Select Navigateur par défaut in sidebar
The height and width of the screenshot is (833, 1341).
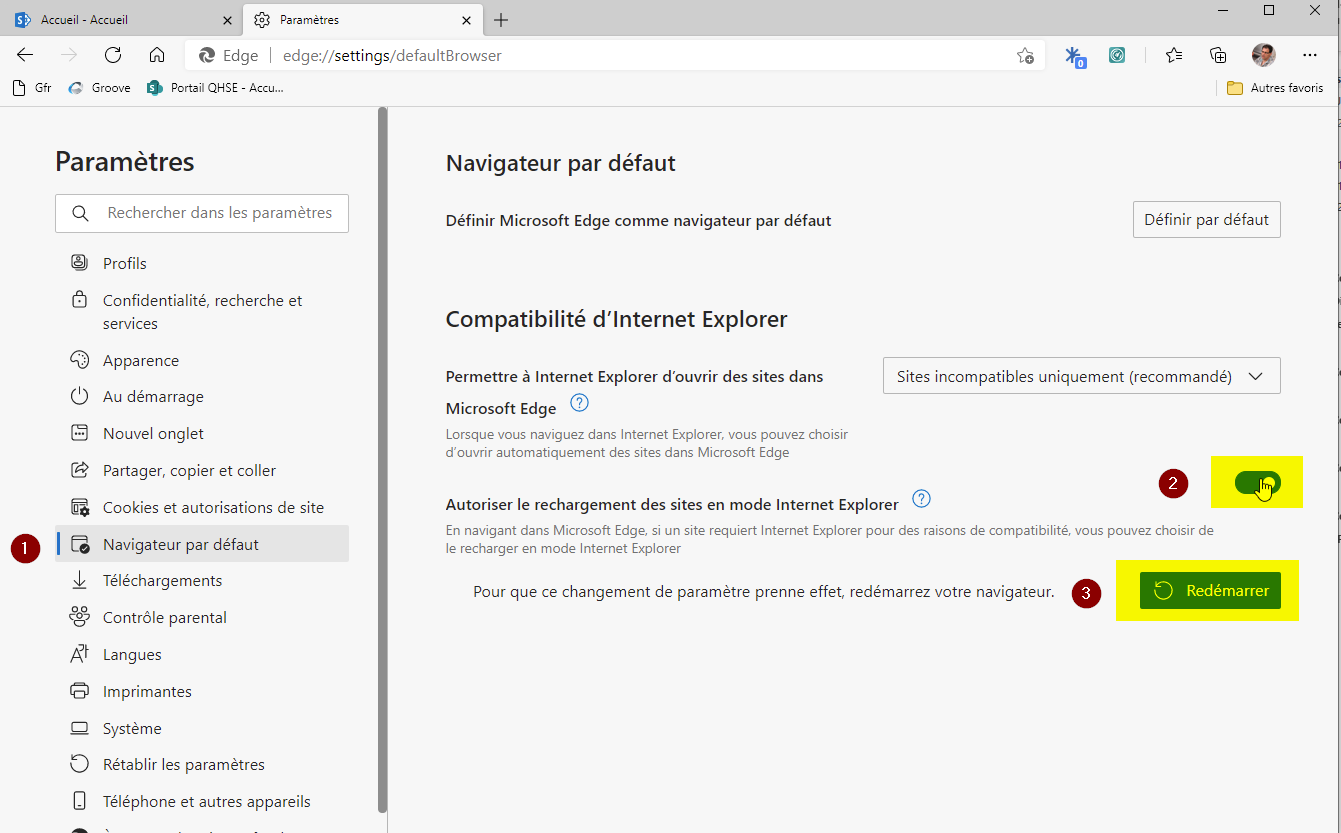[202, 544]
